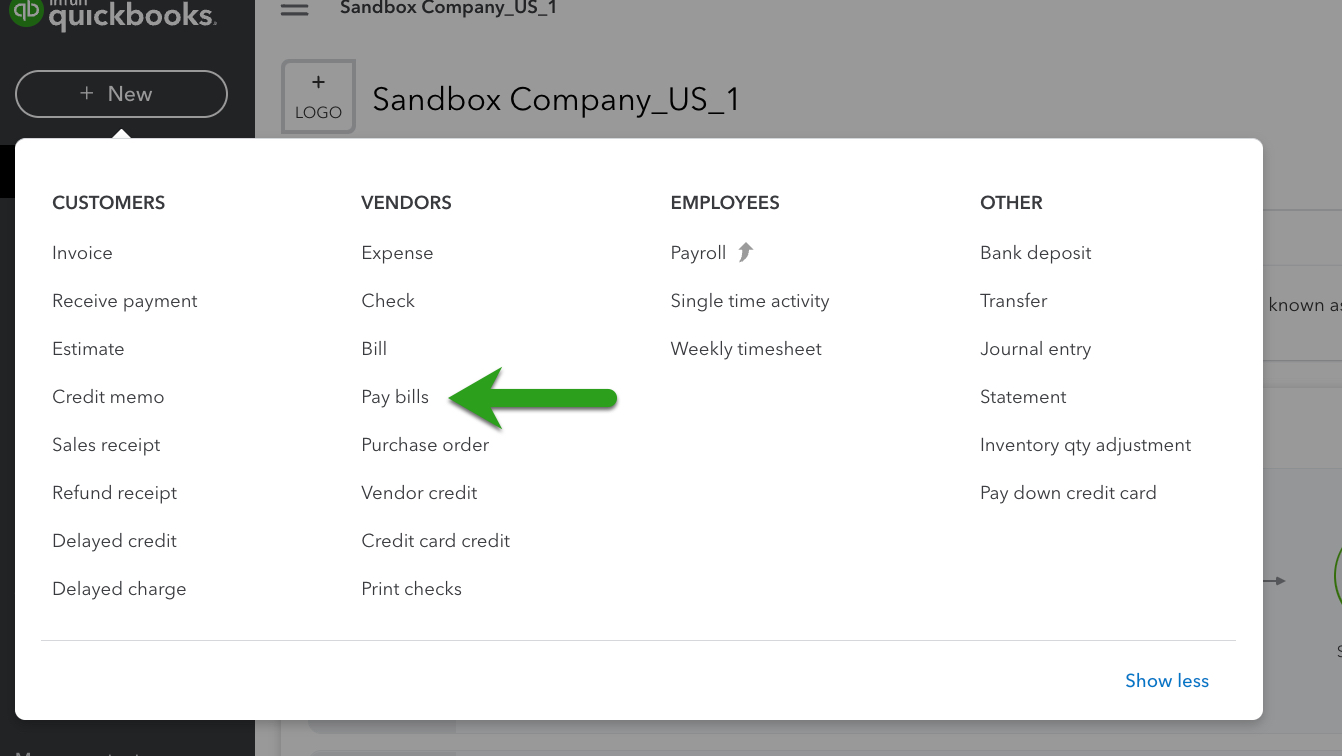Open the Credit memo form
This screenshot has height=756, width=1342.
tap(108, 396)
